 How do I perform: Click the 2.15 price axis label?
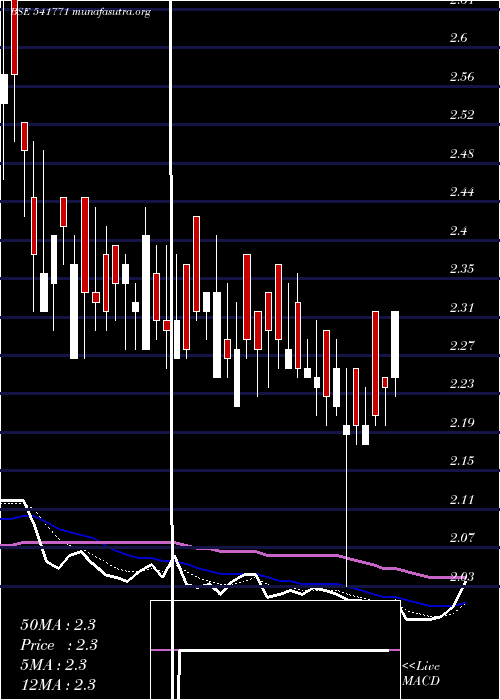[462, 461]
